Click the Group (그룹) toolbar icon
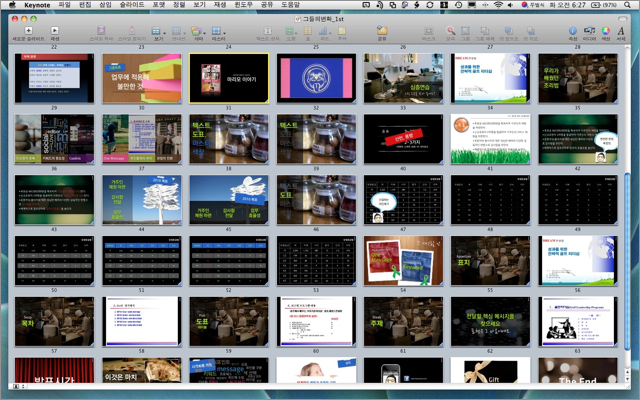This screenshot has width=640, height=400. tap(465, 31)
